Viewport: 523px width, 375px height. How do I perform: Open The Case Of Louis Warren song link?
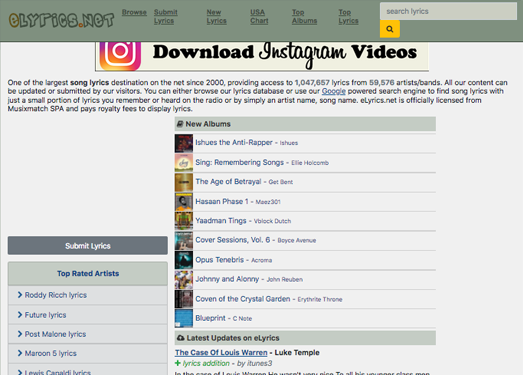pyautogui.click(x=221, y=352)
